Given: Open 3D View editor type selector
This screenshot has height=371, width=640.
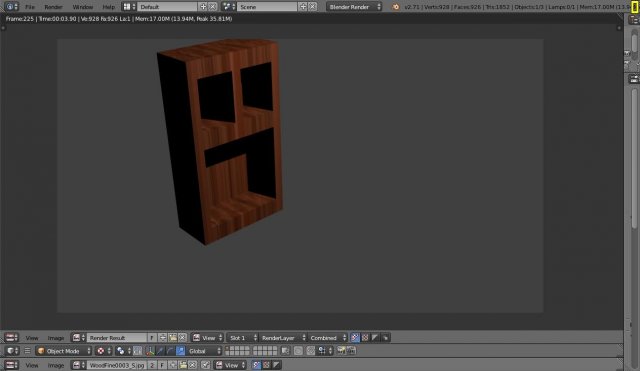Looking at the screenshot, I should coord(12,351).
